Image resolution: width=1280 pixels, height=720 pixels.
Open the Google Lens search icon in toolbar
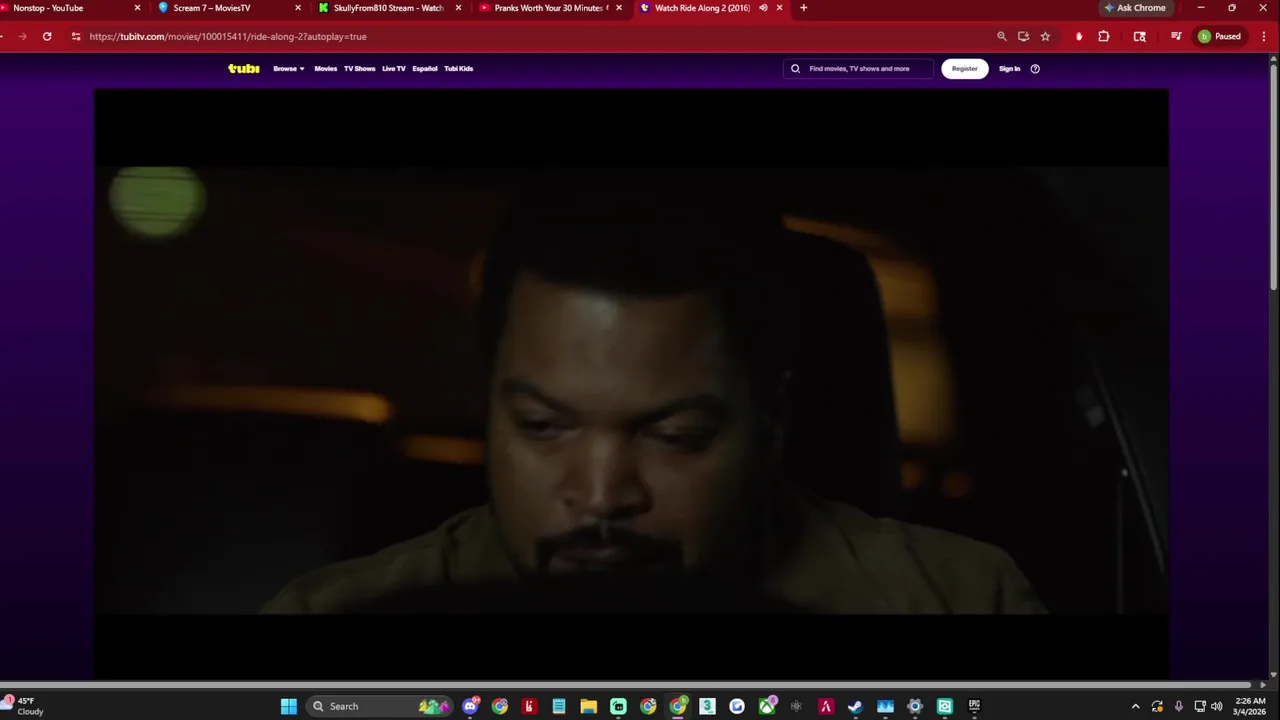pyautogui.click(x=1139, y=36)
